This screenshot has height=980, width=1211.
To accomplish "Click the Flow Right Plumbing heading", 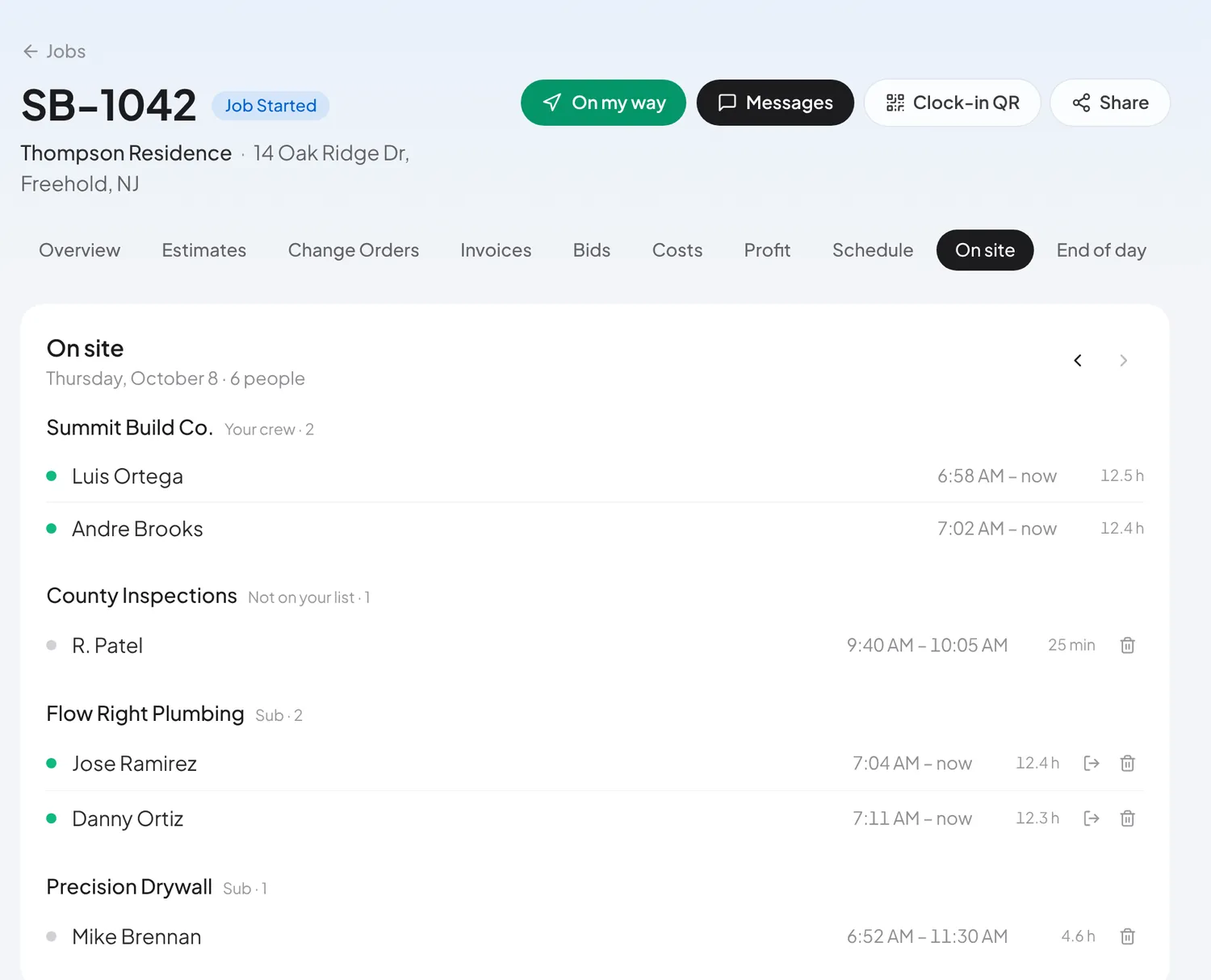I will click(x=145, y=714).
